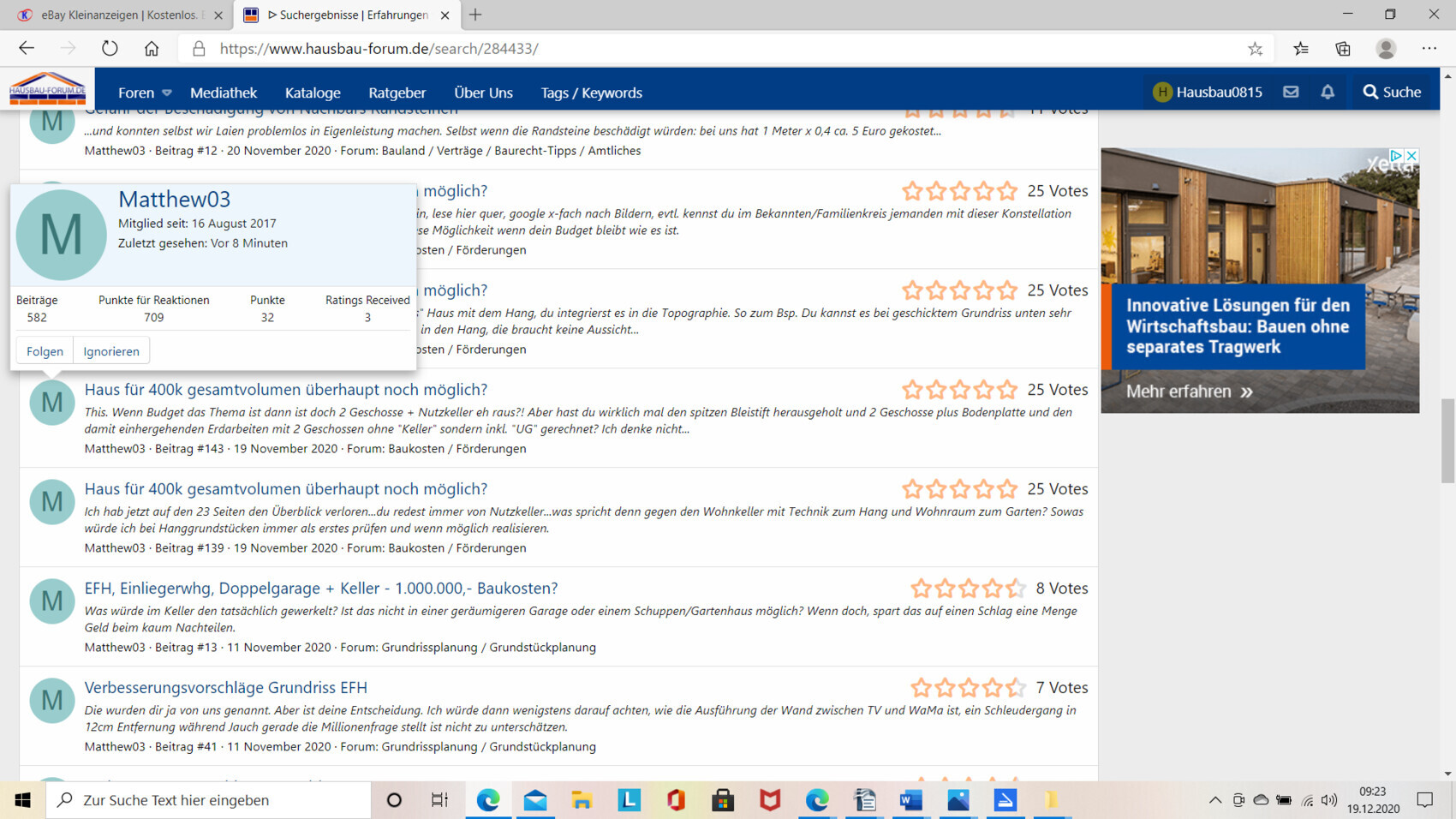This screenshot has width=1456, height=819.
Task: Open the Verbesserungsvorschläge Grundriss EFH thread
Action: (225, 687)
